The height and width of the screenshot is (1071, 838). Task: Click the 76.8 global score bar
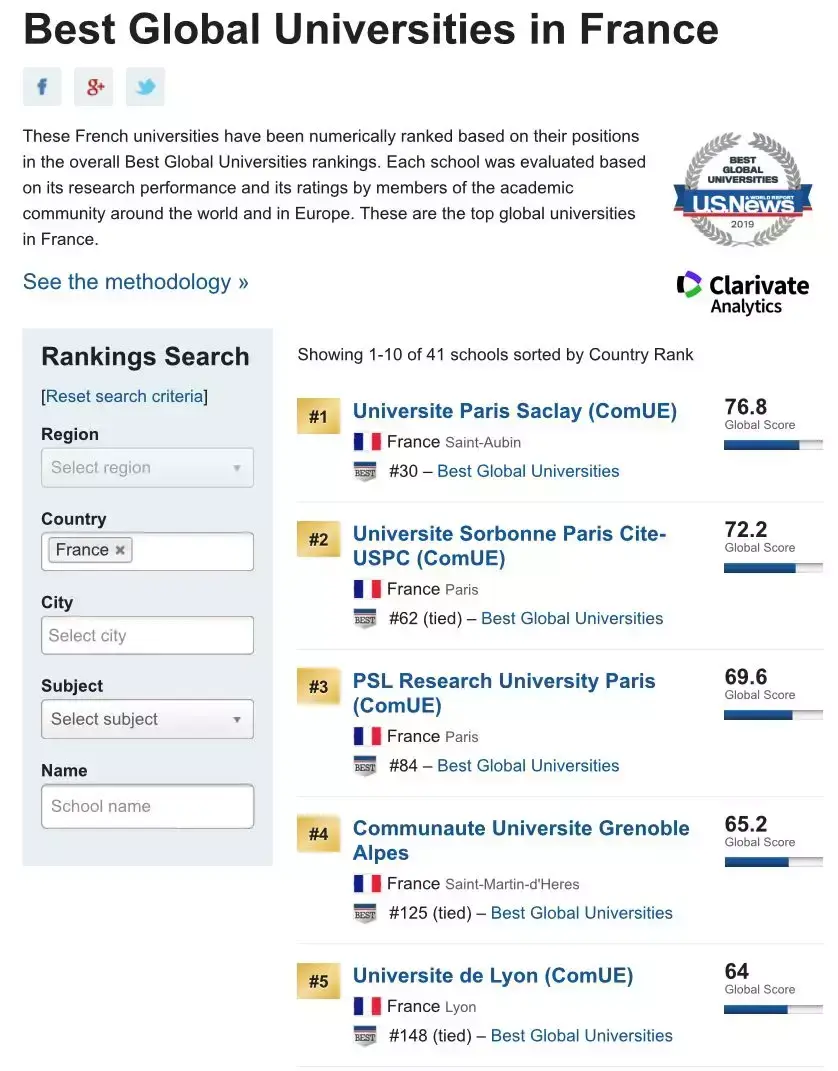tap(773, 444)
